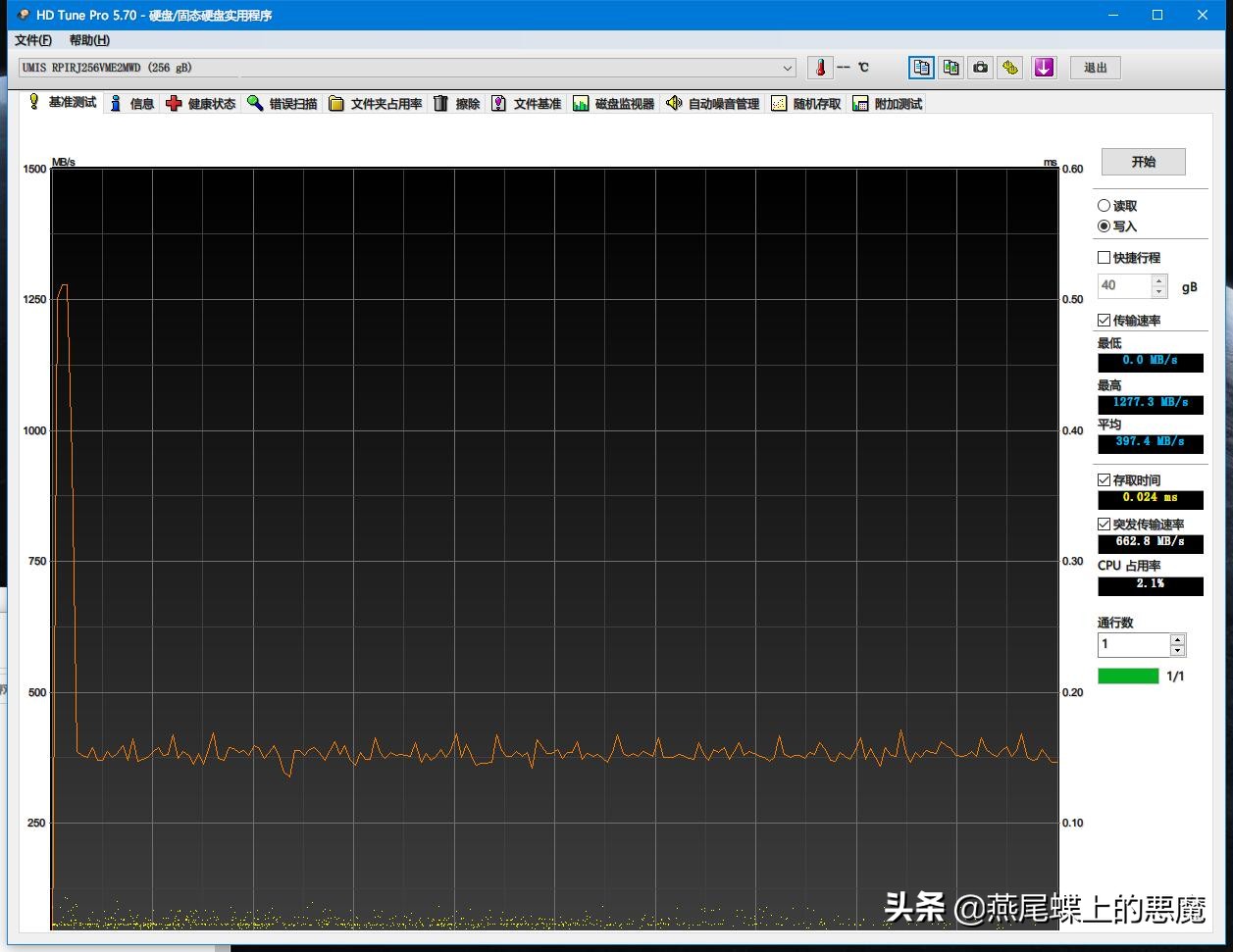Open the 文件(F) menu
The height and width of the screenshot is (952, 1233).
(33, 40)
